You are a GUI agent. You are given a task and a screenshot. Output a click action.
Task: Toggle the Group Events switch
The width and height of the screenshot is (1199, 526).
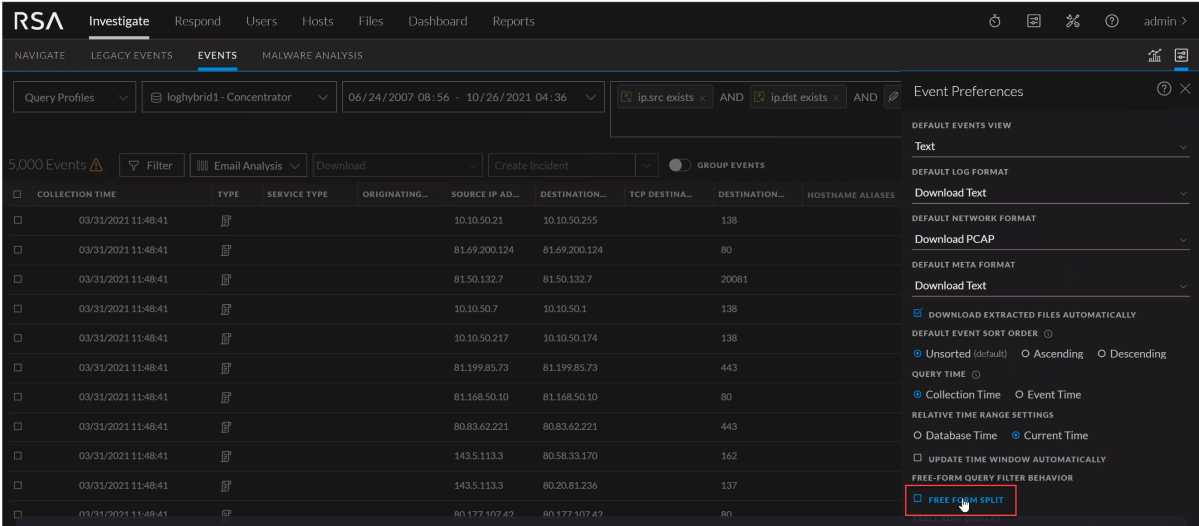(681, 165)
